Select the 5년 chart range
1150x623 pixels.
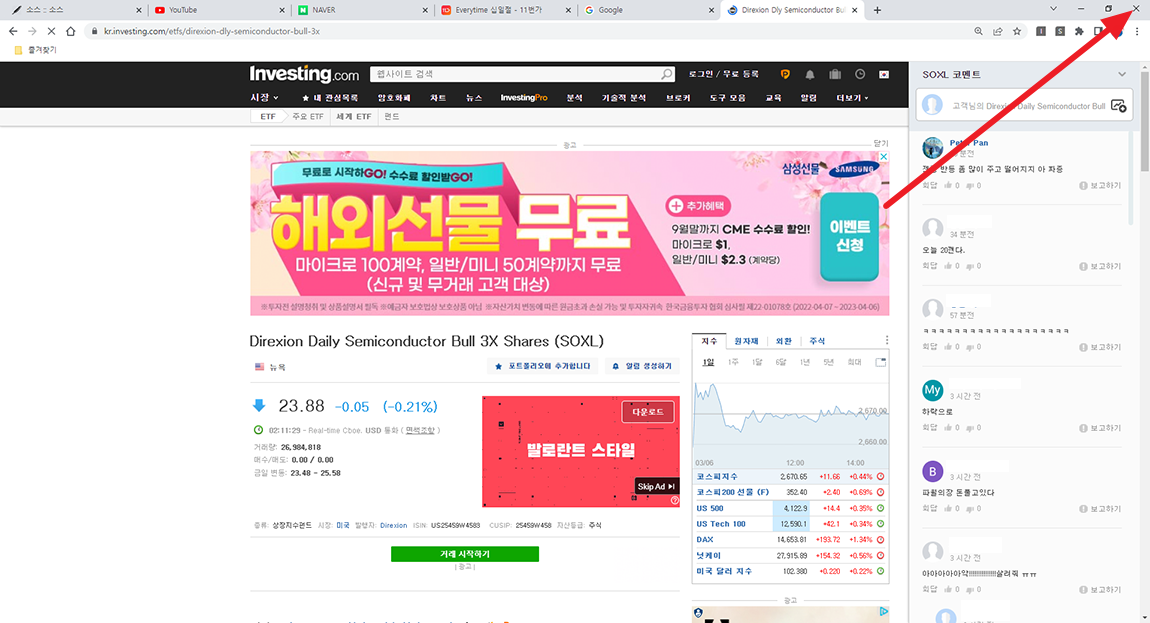(x=828, y=362)
